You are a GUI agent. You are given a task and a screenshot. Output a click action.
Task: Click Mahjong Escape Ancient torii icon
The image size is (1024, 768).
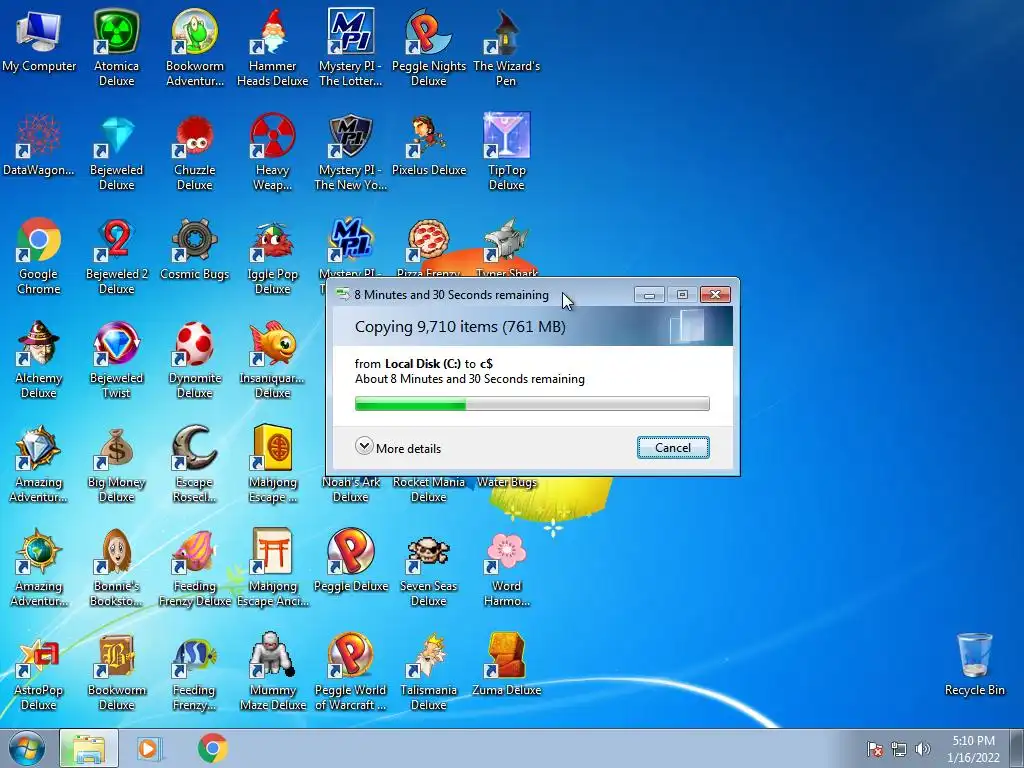[272, 568]
